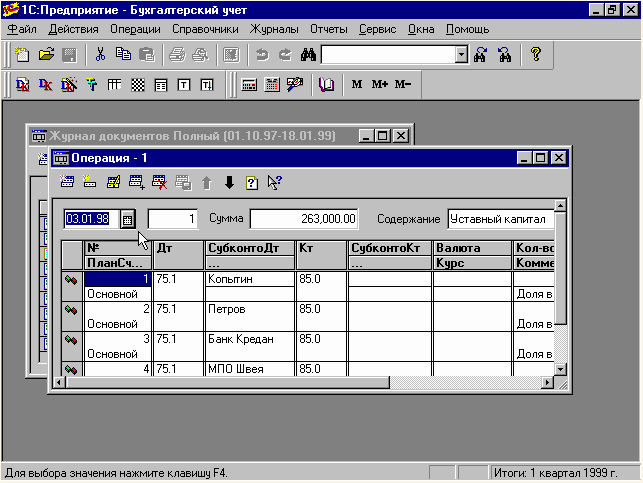Click the Валюта column header
The image size is (643, 483).
(472, 248)
